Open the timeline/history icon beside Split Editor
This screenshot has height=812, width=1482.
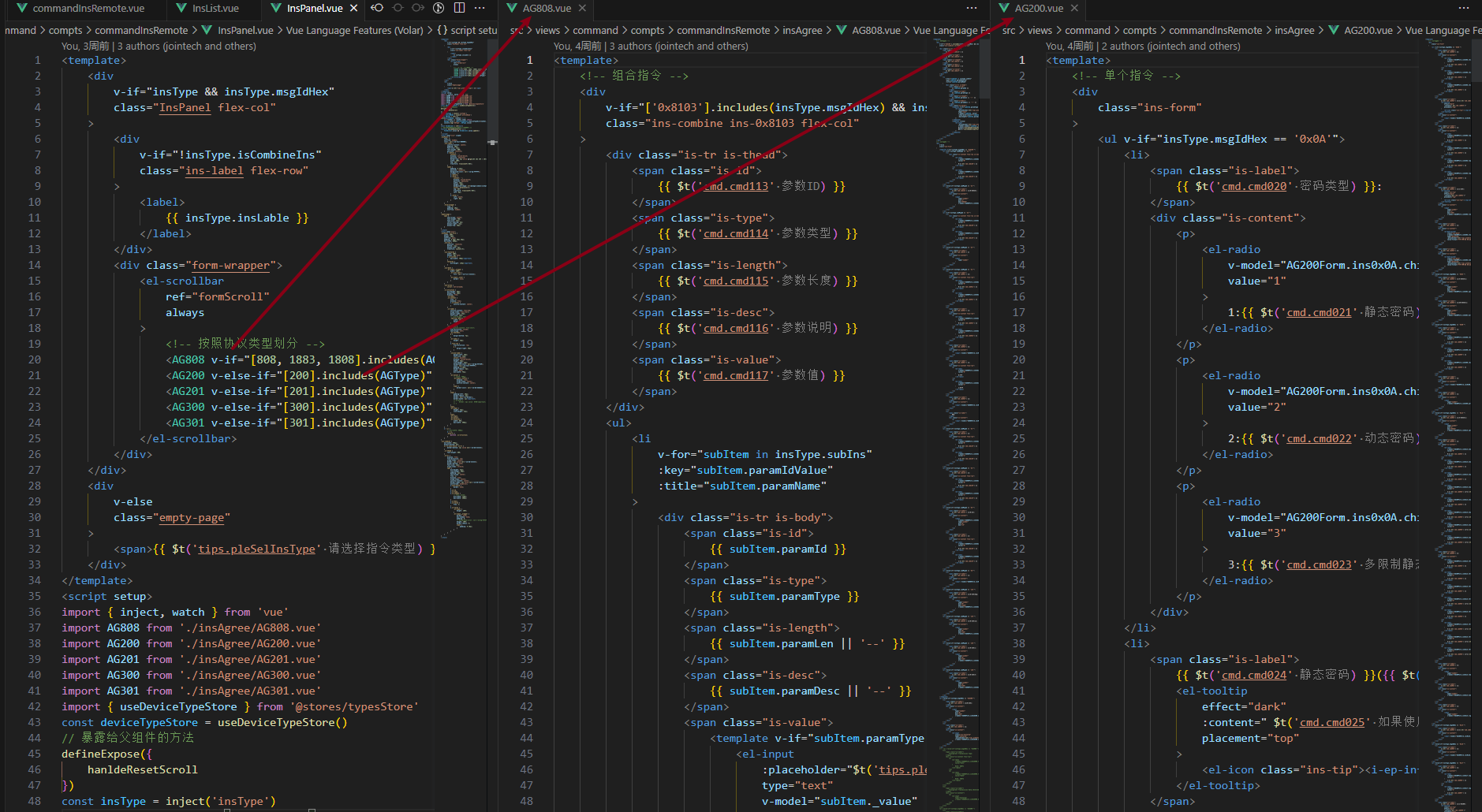click(x=439, y=8)
